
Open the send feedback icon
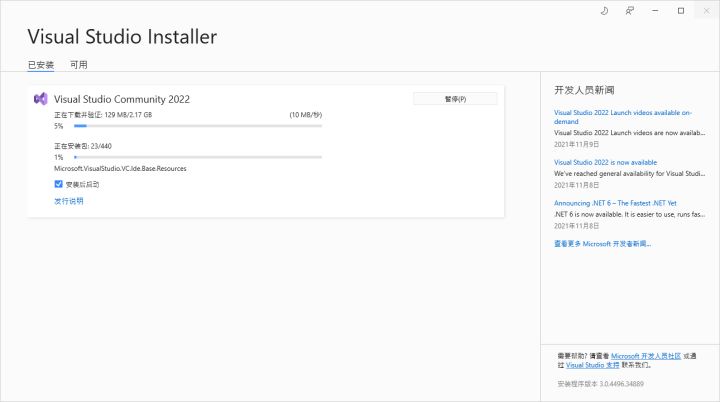pos(630,11)
